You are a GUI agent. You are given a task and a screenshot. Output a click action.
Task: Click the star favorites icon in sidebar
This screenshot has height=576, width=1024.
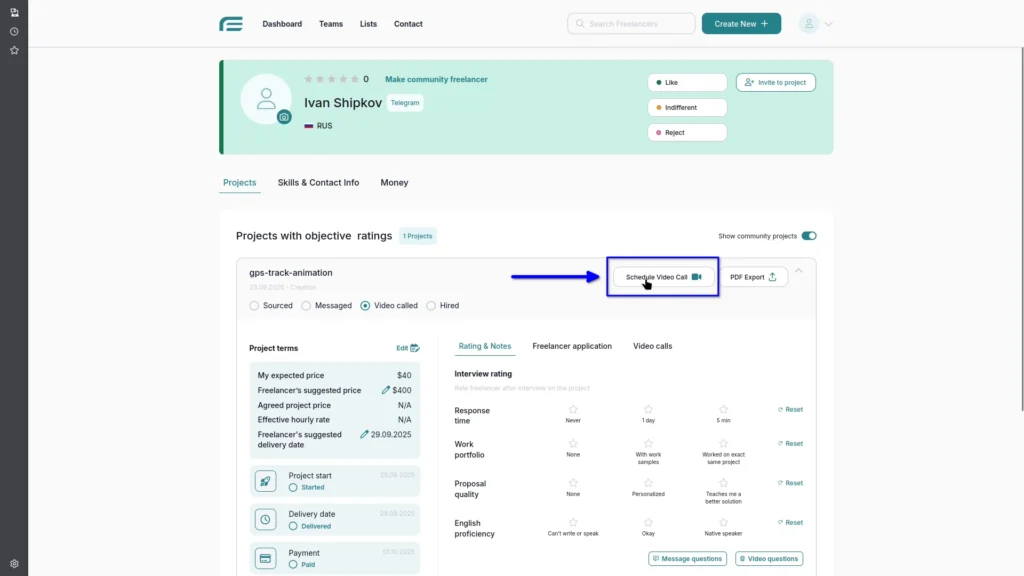click(x=14, y=48)
